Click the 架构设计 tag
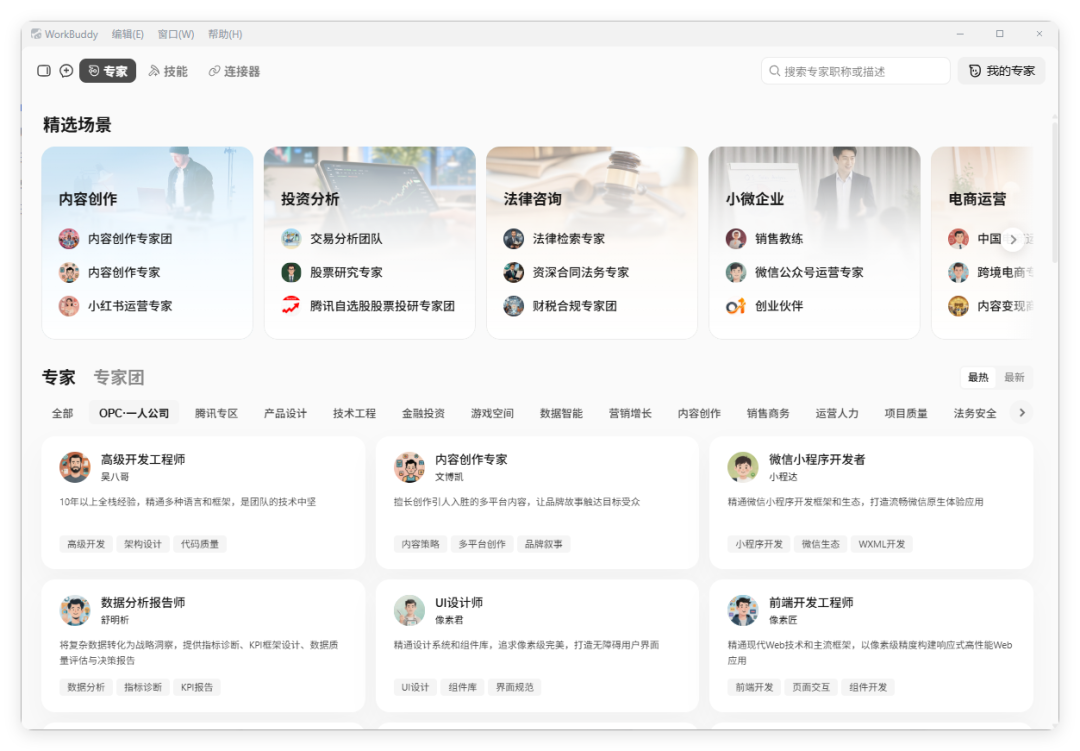 point(143,544)
